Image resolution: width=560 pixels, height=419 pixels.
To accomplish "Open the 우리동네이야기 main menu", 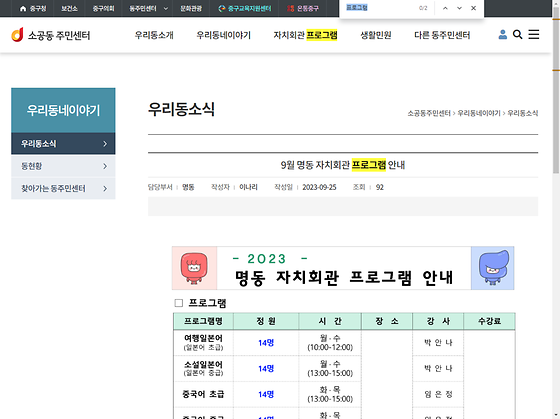I will (x=224, y=35).
